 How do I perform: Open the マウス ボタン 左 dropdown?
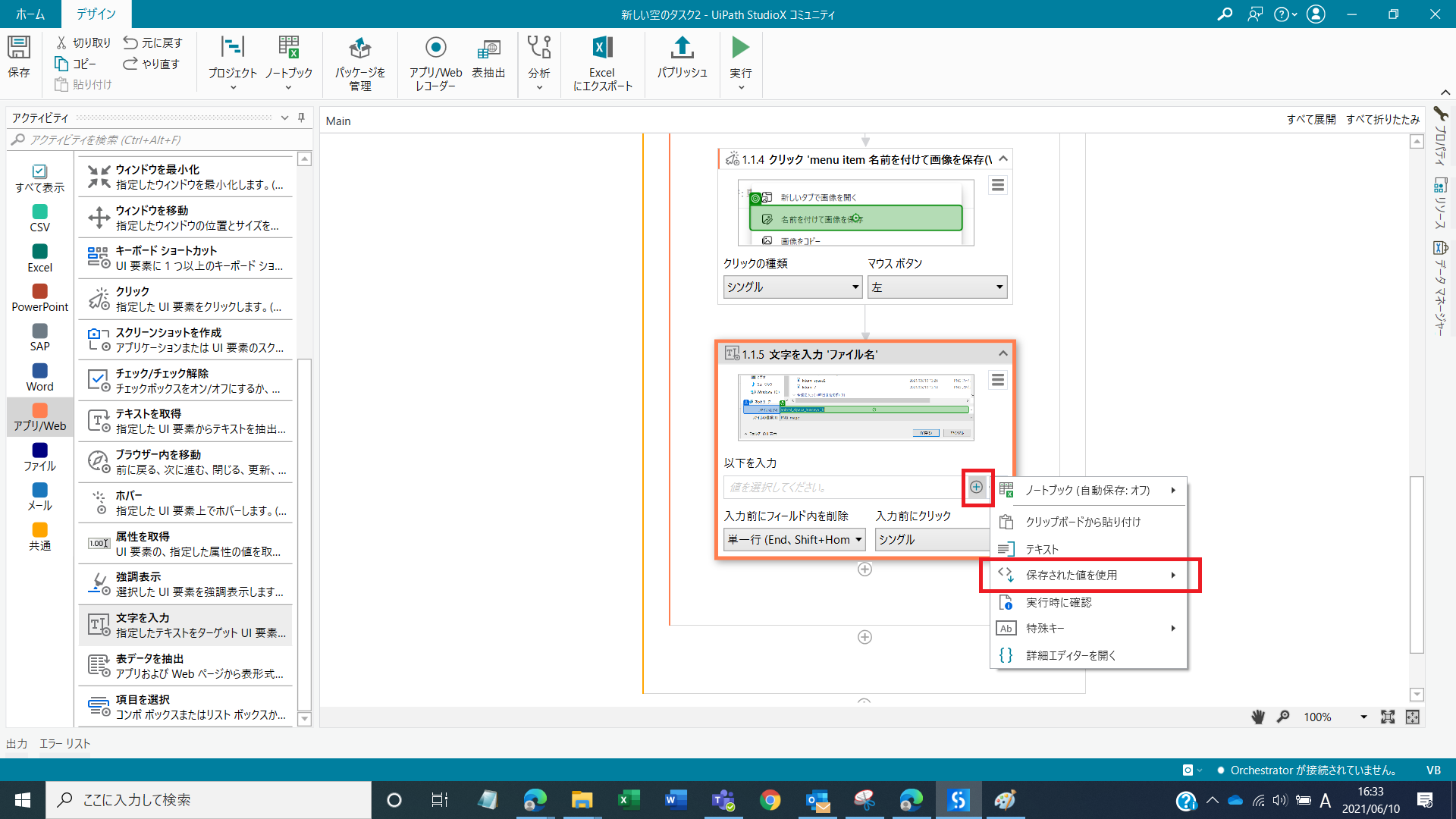pos(937,287)
